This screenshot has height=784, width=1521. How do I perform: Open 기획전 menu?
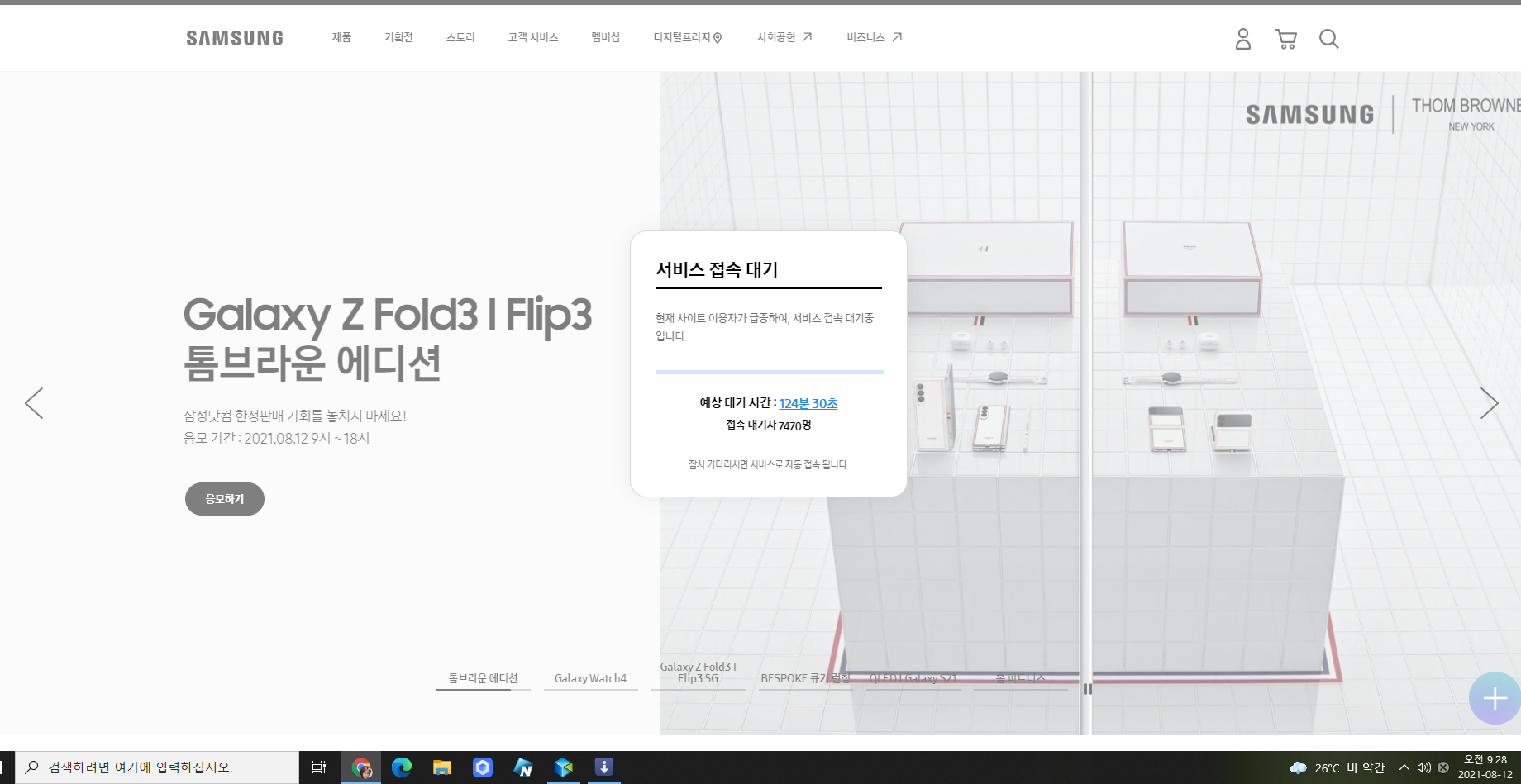point(398,37)
